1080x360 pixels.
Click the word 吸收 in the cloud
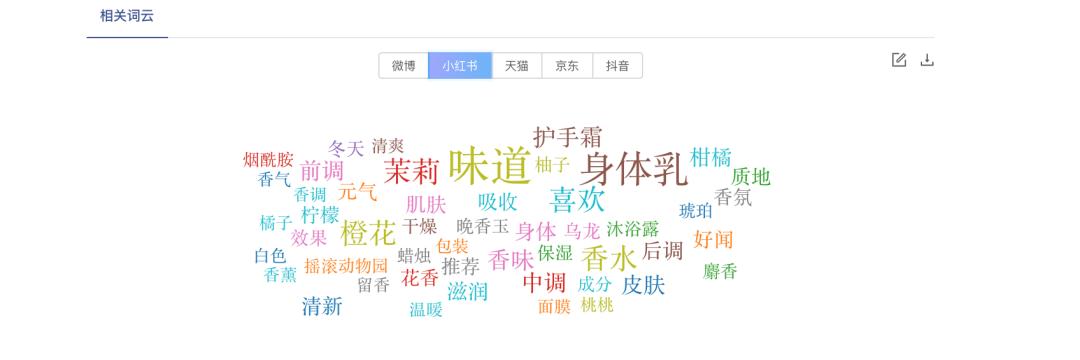coord(497,202)
